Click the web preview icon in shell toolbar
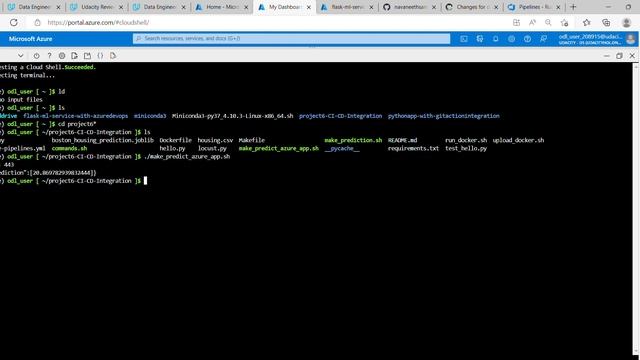This screenshot has width=640, height=360. coord(113,56)
